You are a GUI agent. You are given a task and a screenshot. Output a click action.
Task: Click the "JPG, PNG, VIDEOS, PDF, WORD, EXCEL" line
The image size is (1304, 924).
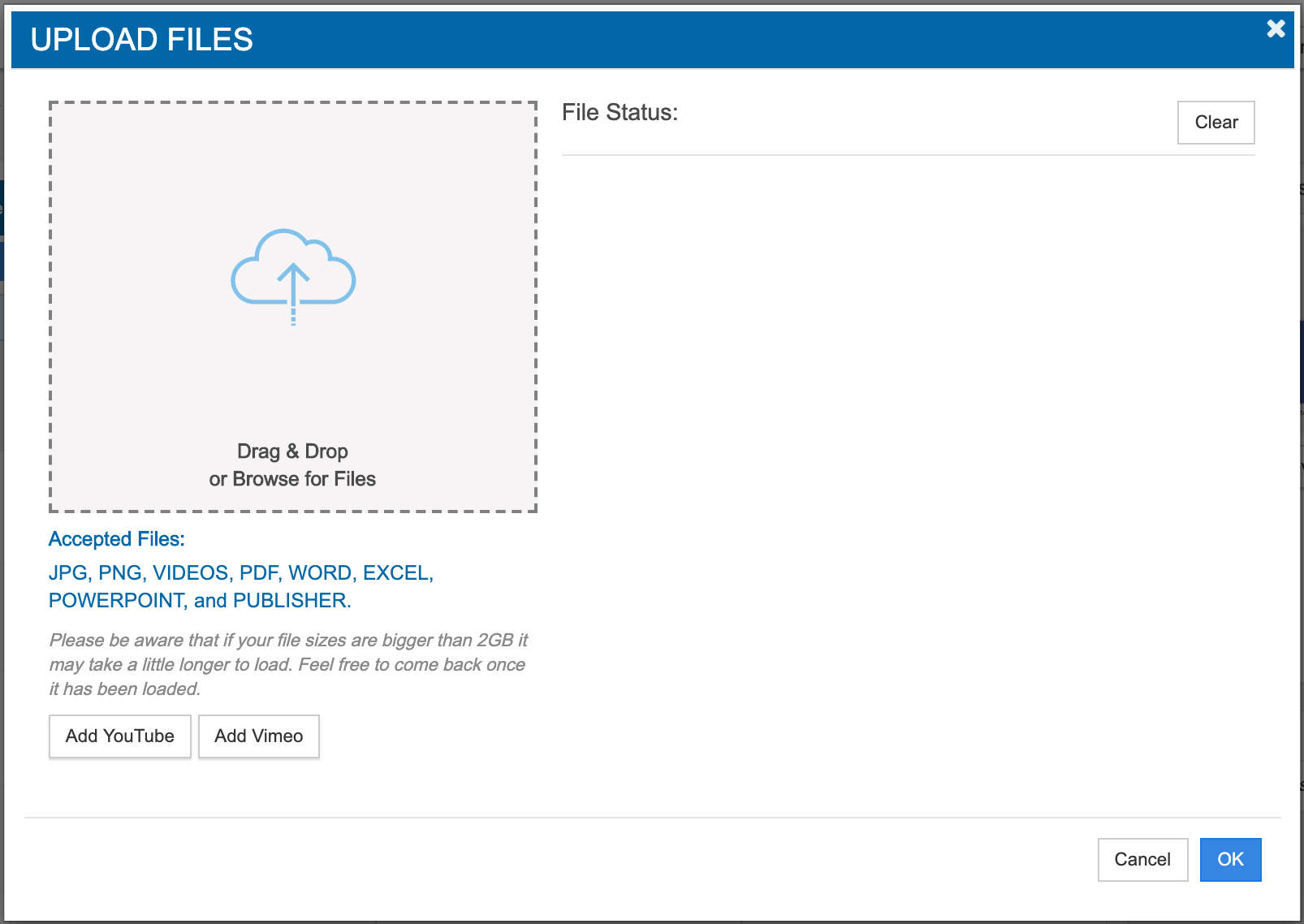click(x=241, y=573)
